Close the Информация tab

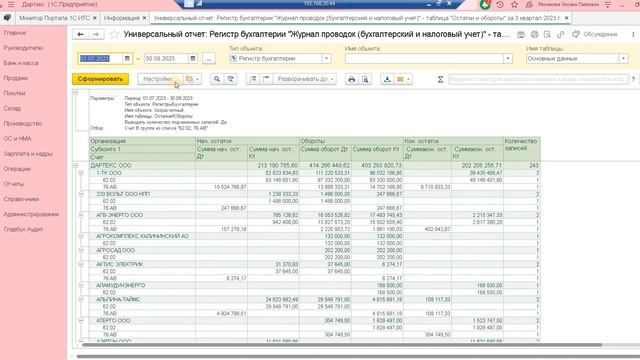coord(144,18)
